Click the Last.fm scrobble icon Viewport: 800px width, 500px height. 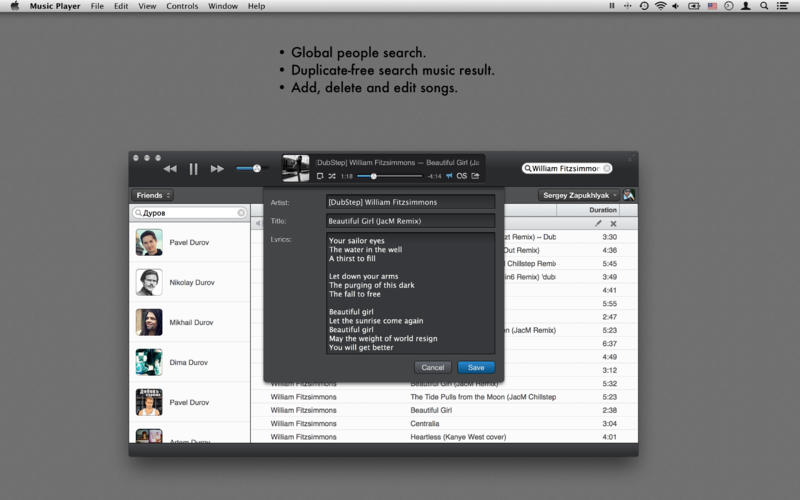462,176
